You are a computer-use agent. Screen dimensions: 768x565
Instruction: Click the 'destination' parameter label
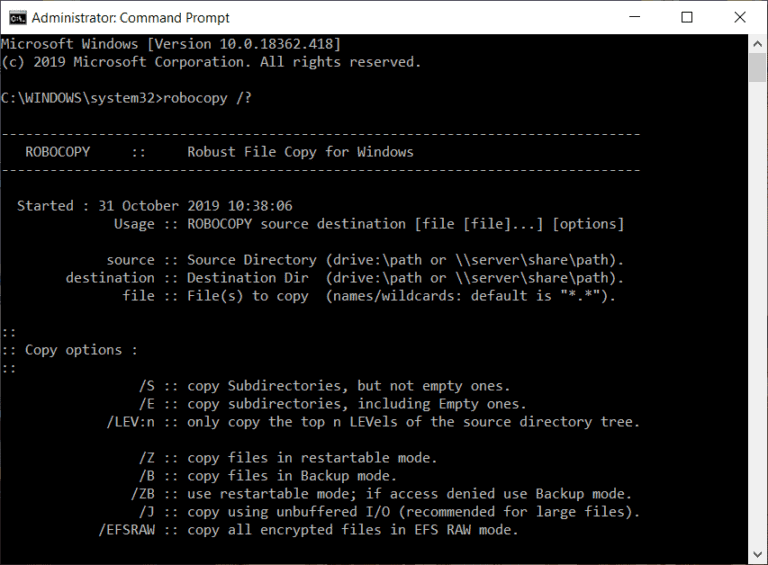[110, 278]
